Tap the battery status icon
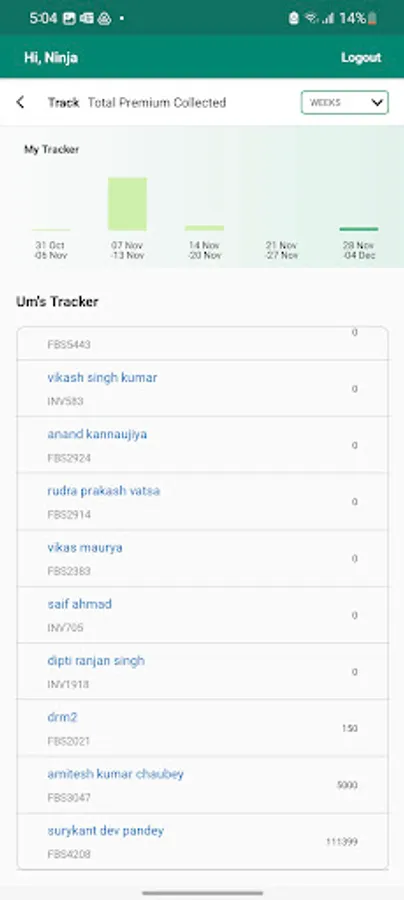The height and width of the screenshot is (900, 404). click(x=372, y=18)
